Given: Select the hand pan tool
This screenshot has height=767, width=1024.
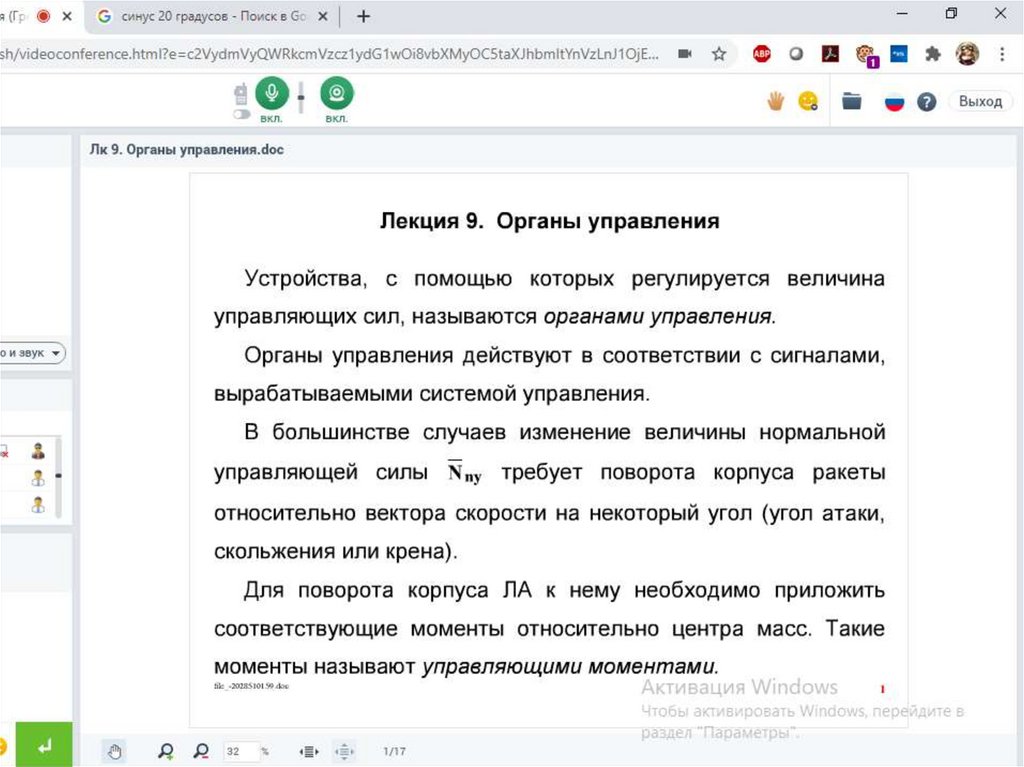Looking at the screenshot, I should click(115, 751).
